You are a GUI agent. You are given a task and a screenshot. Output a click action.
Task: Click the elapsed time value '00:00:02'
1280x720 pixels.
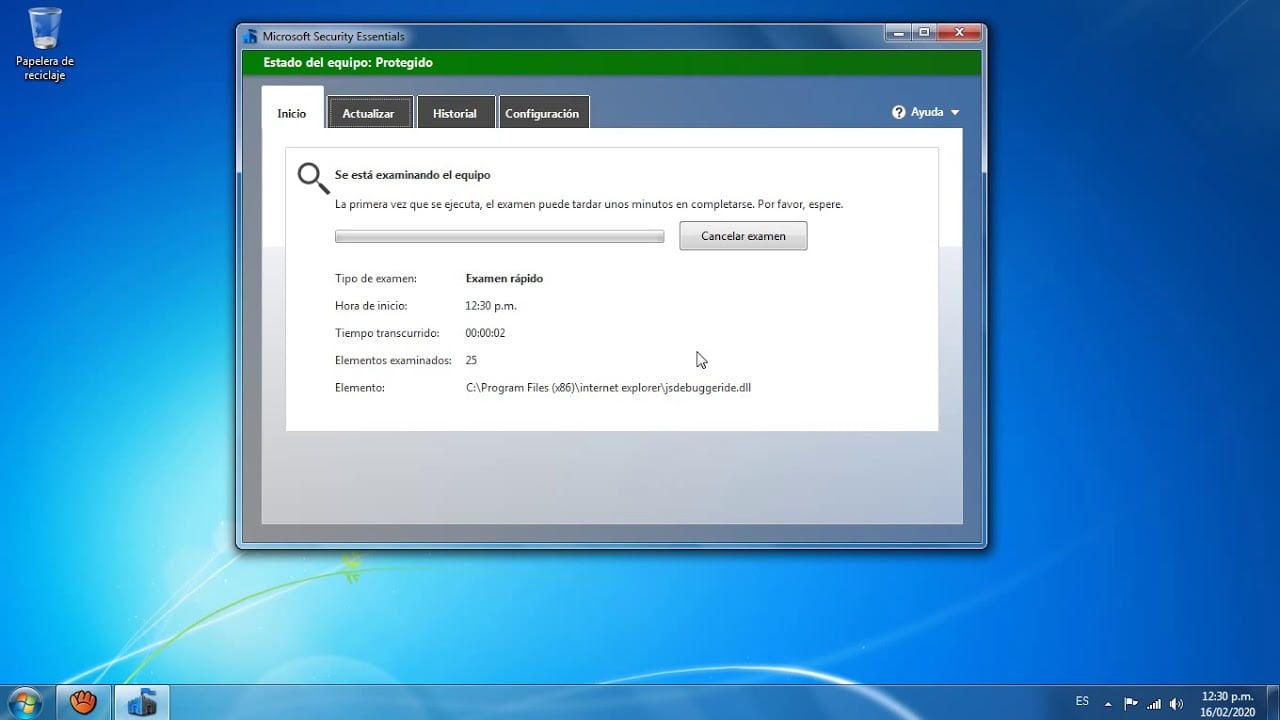click(x=485, y=333)
